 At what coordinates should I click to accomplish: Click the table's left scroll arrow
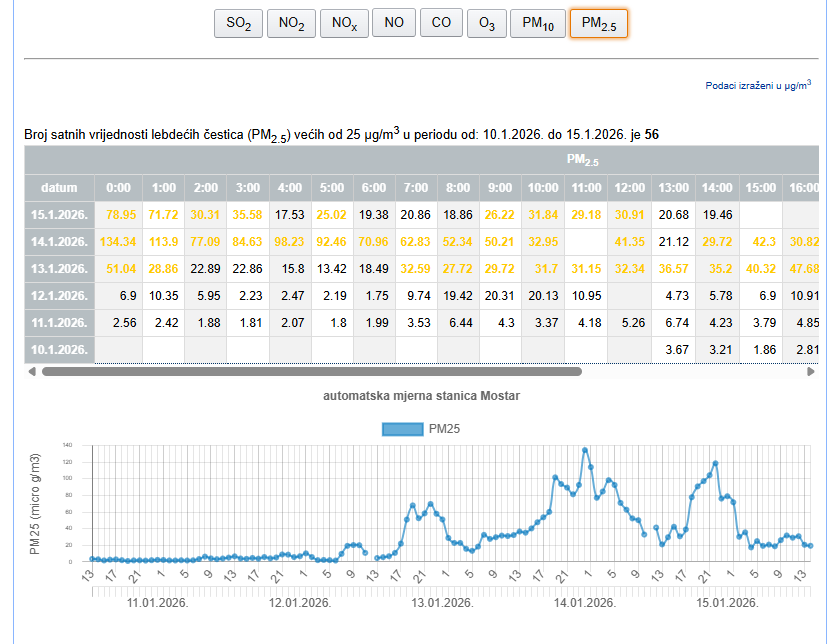(x=31, y=371)
